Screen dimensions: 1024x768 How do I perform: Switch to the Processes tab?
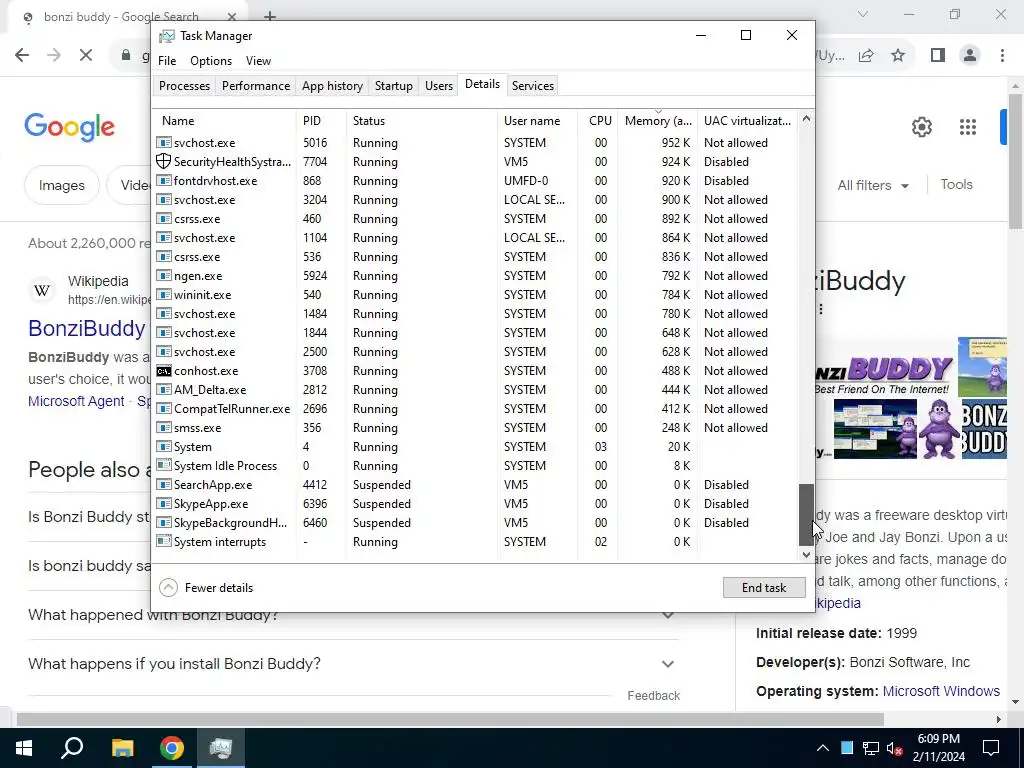(184, 86)
